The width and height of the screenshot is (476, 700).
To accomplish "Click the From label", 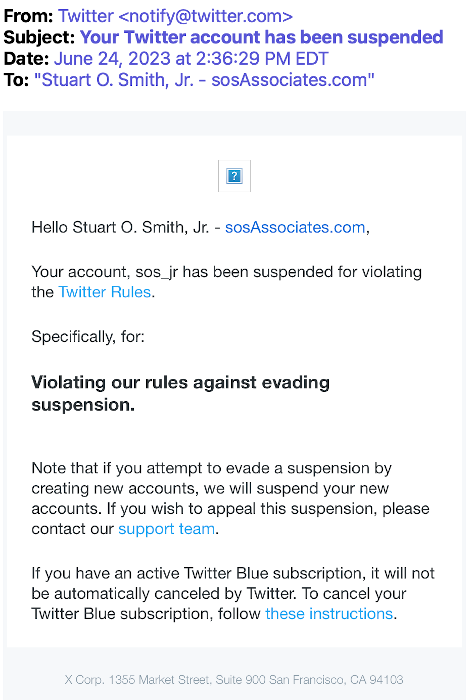I will [29, 17].
